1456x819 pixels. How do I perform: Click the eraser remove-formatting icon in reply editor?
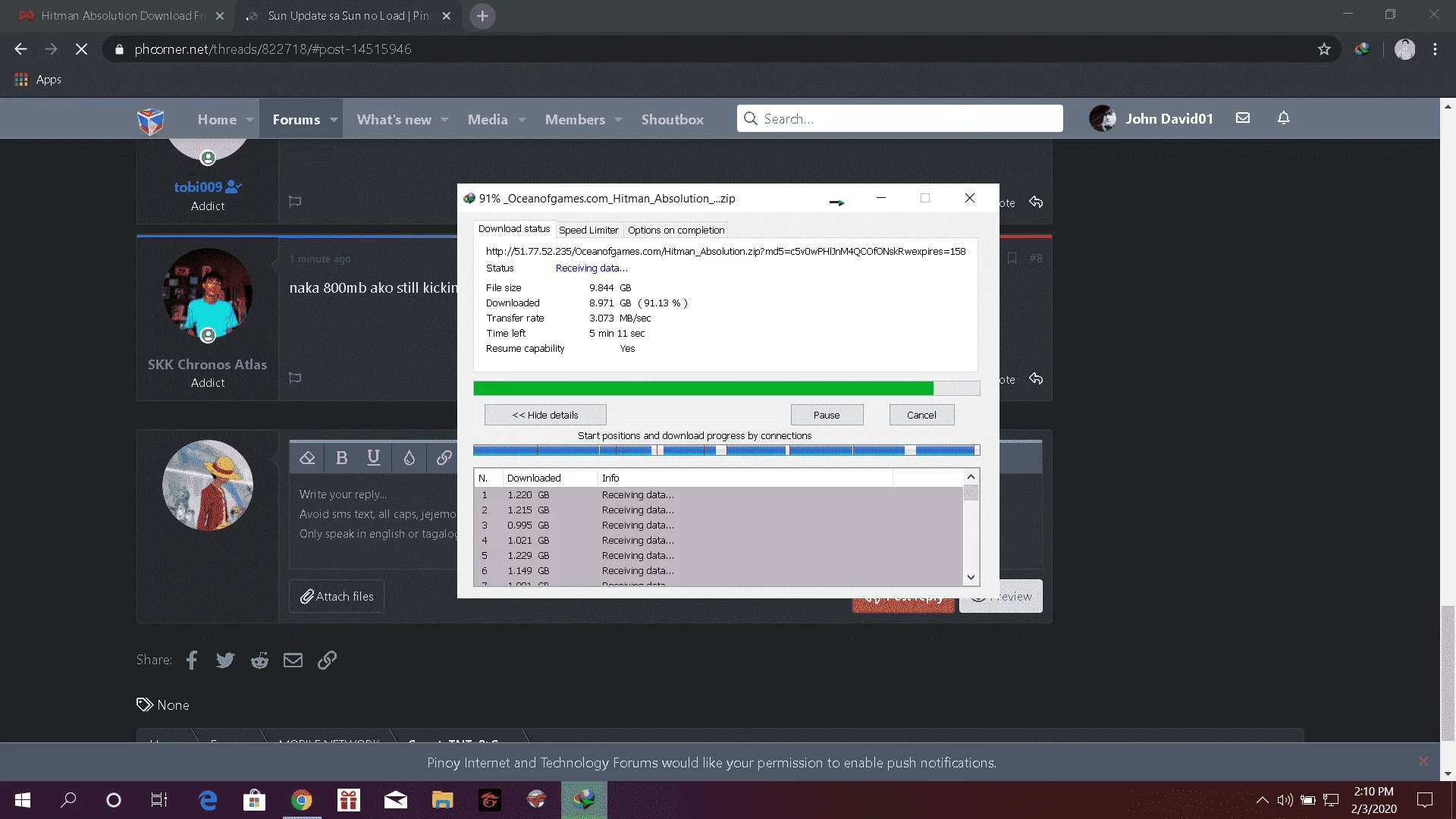307,457
